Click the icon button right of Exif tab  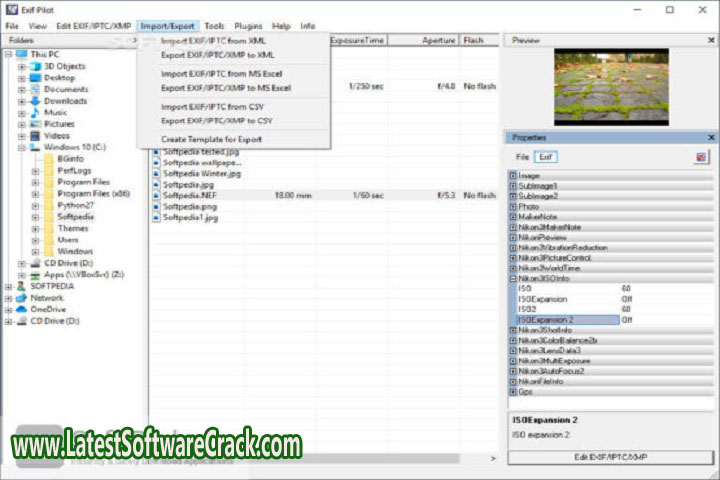(x=702, y=157)
